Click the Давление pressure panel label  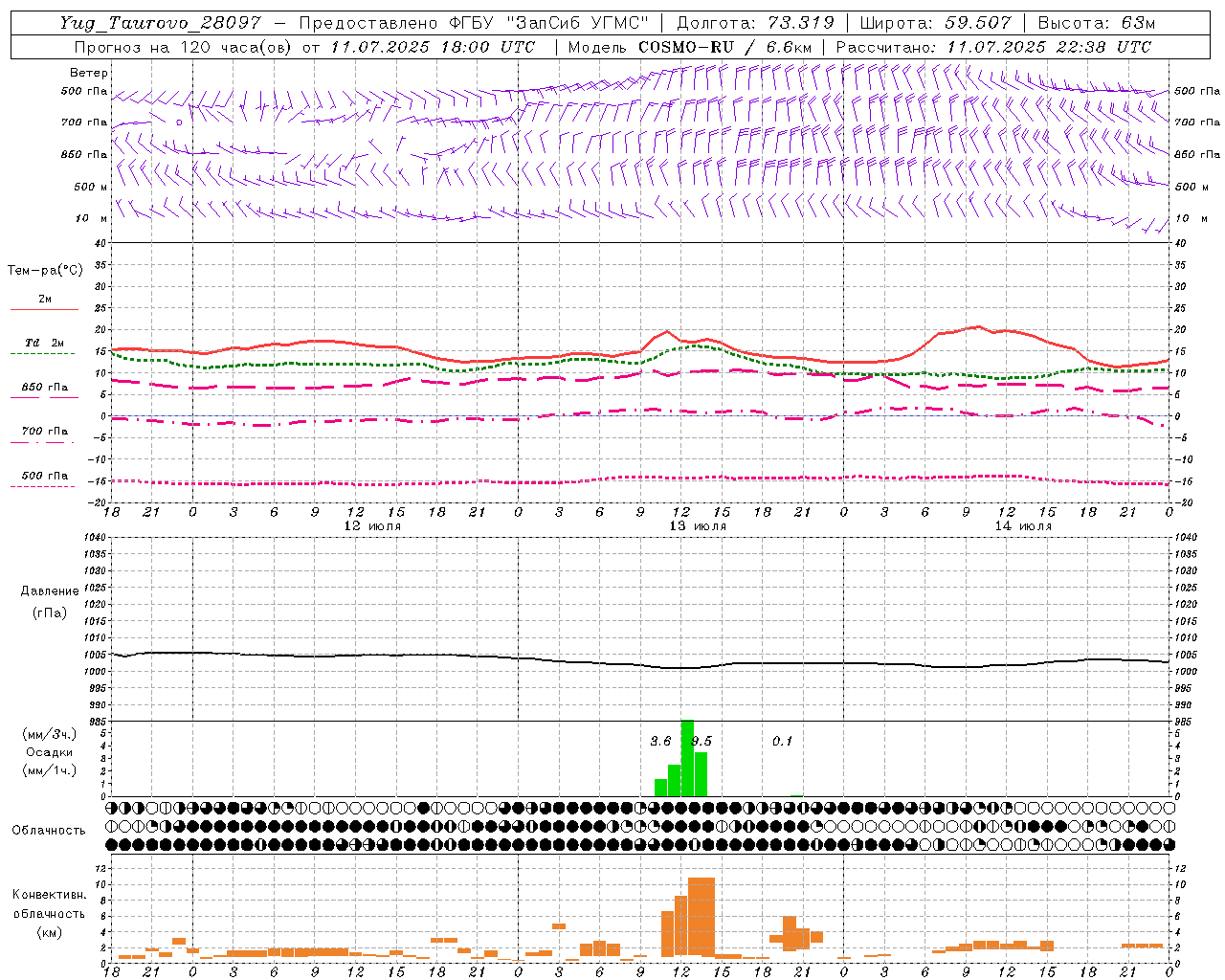[50, 591]
